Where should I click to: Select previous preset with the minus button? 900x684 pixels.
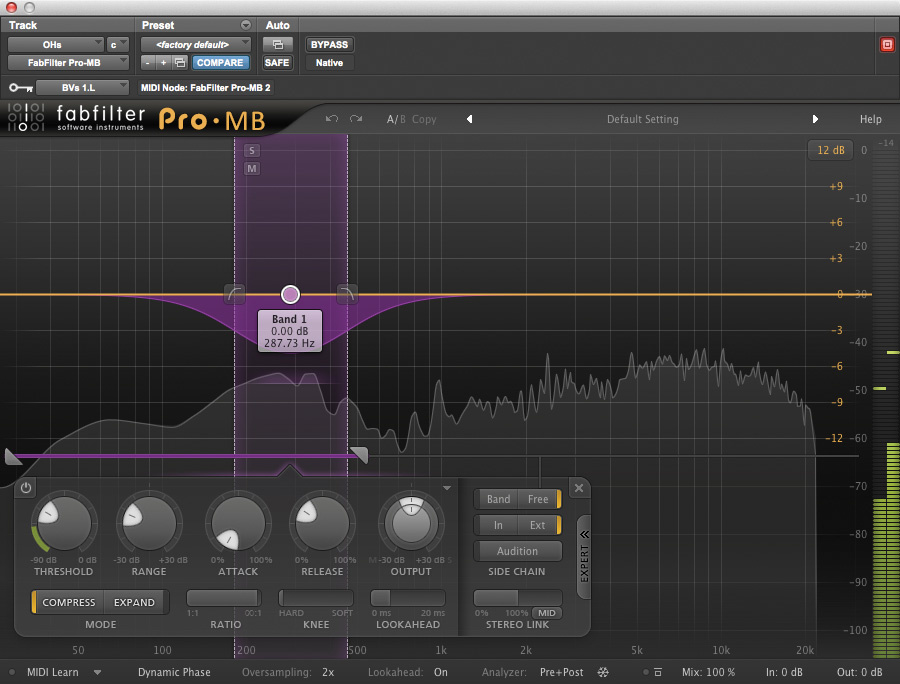click(148, 63)
